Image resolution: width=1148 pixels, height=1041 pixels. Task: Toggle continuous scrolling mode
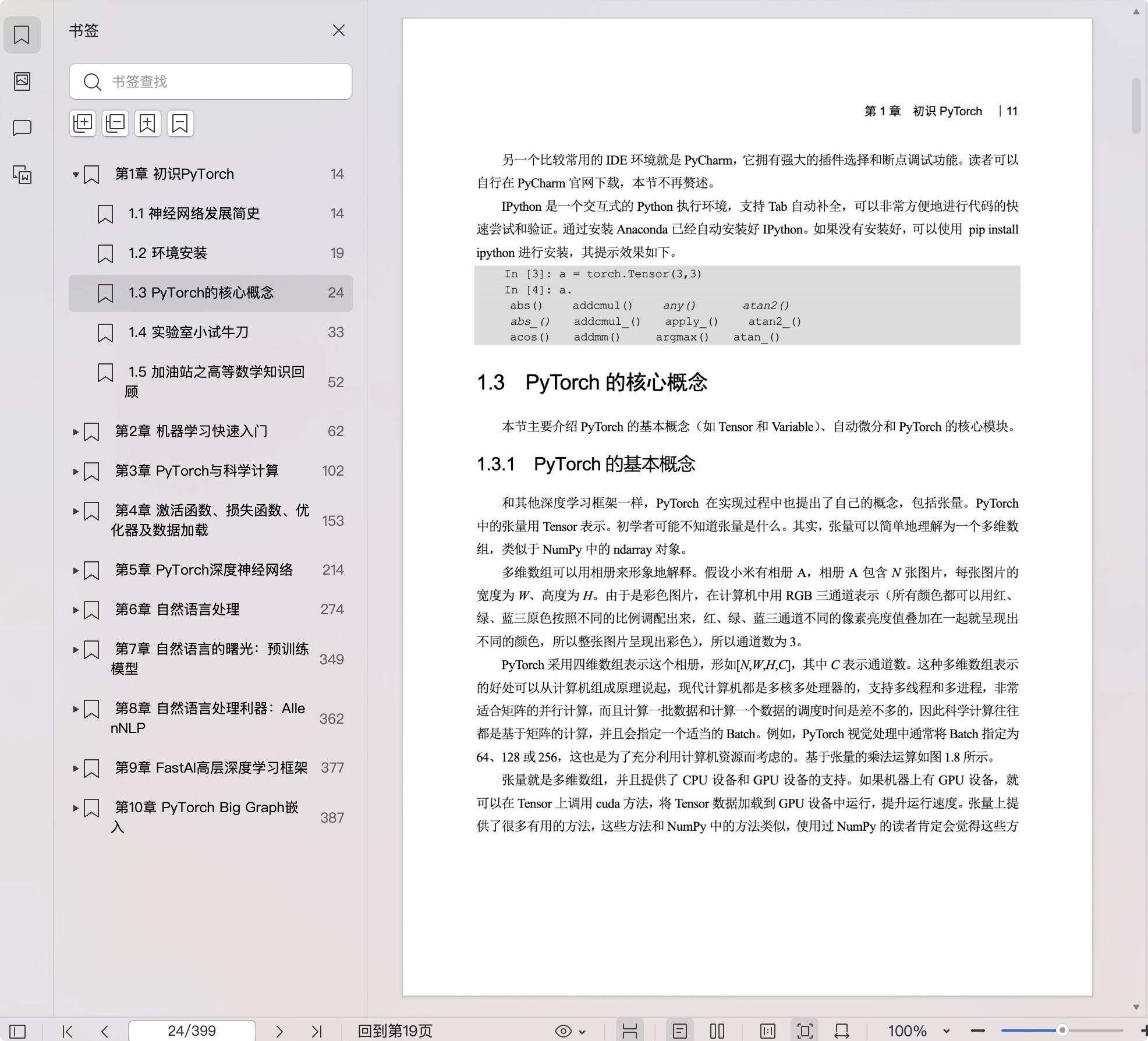(630, 1031)
